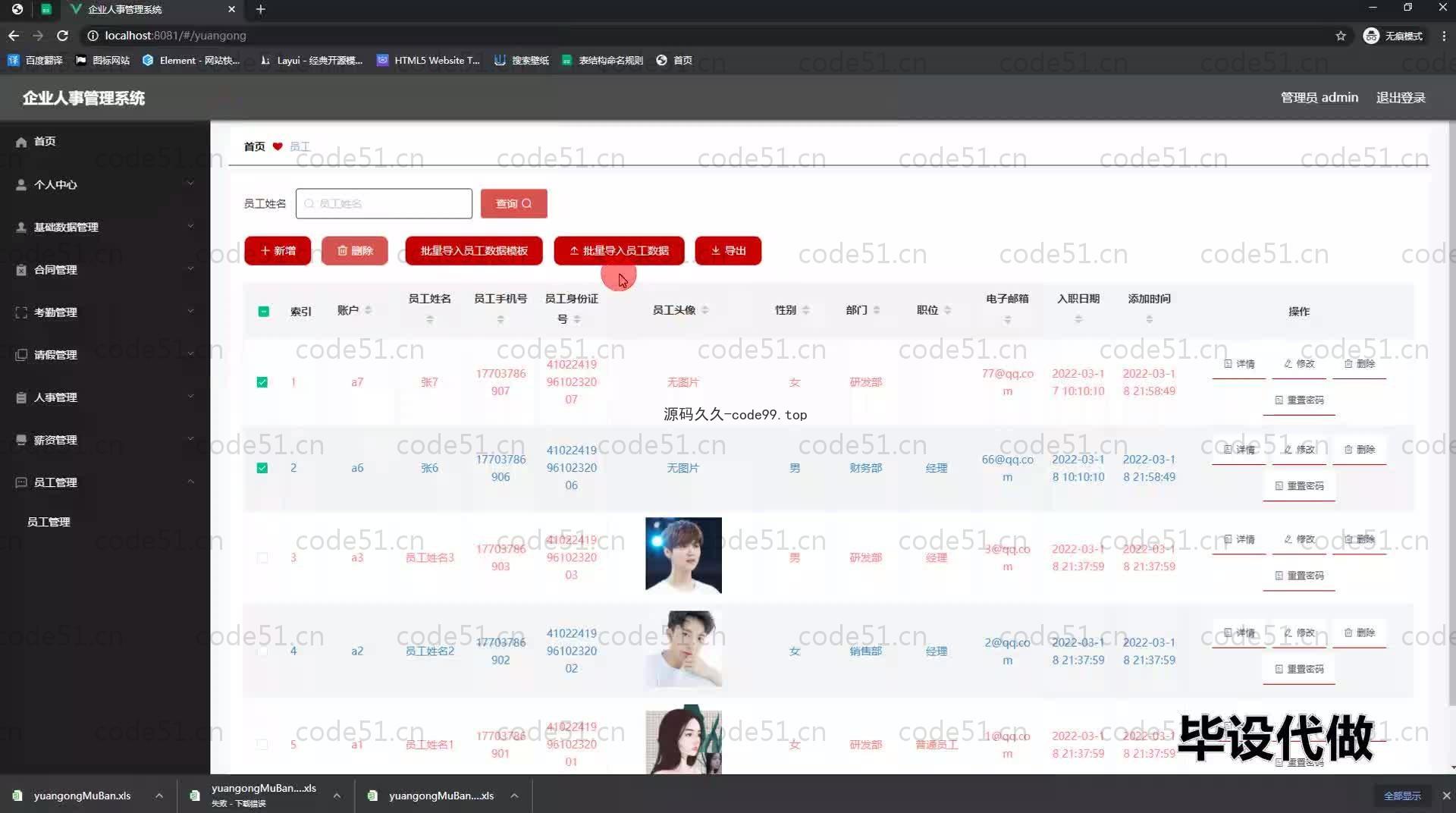1456x813 pixels.
Task: Click the 薪资管理 sidebar icon
Action: (21, 440)
